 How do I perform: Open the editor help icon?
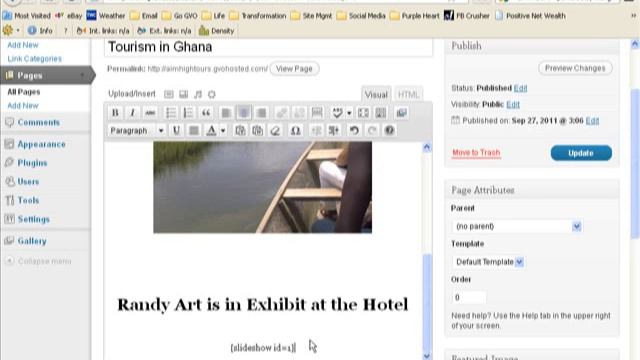(x=389, y=131)
